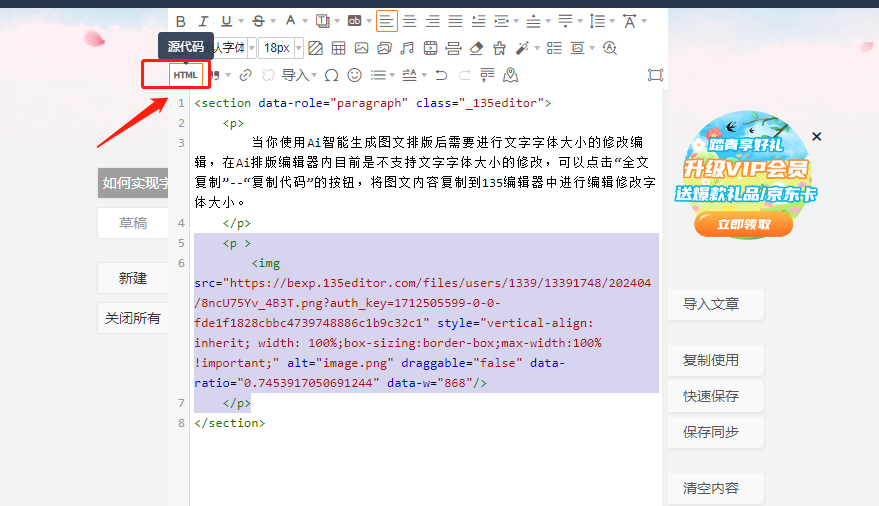Toggle fullscreen editor mode
Screen dimensions: 879x506
(x=655, y=75)
